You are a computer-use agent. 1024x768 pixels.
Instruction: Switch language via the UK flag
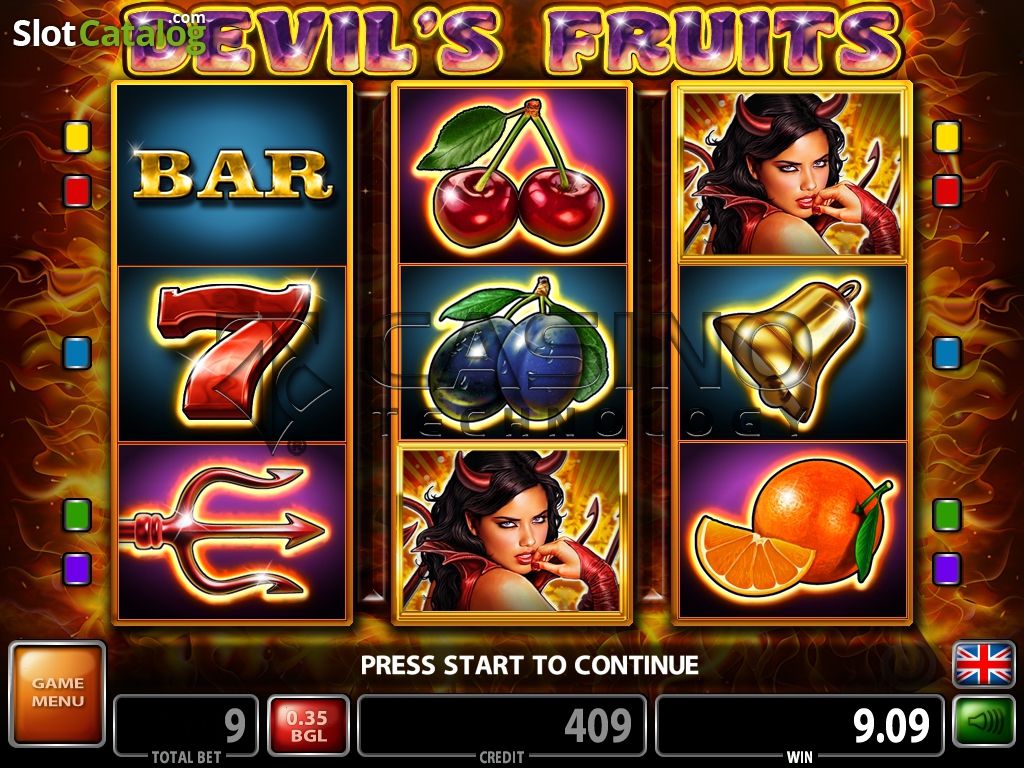(984, 664)
